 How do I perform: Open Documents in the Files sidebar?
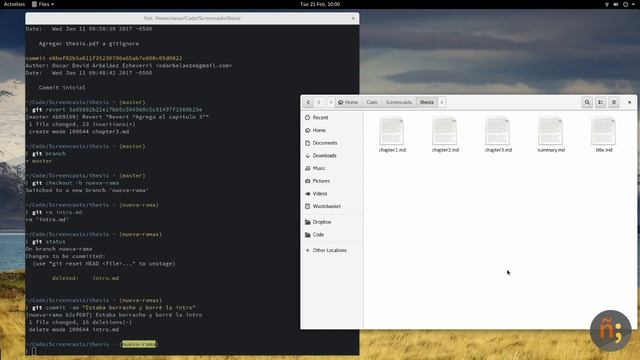(x=331, y=143)
